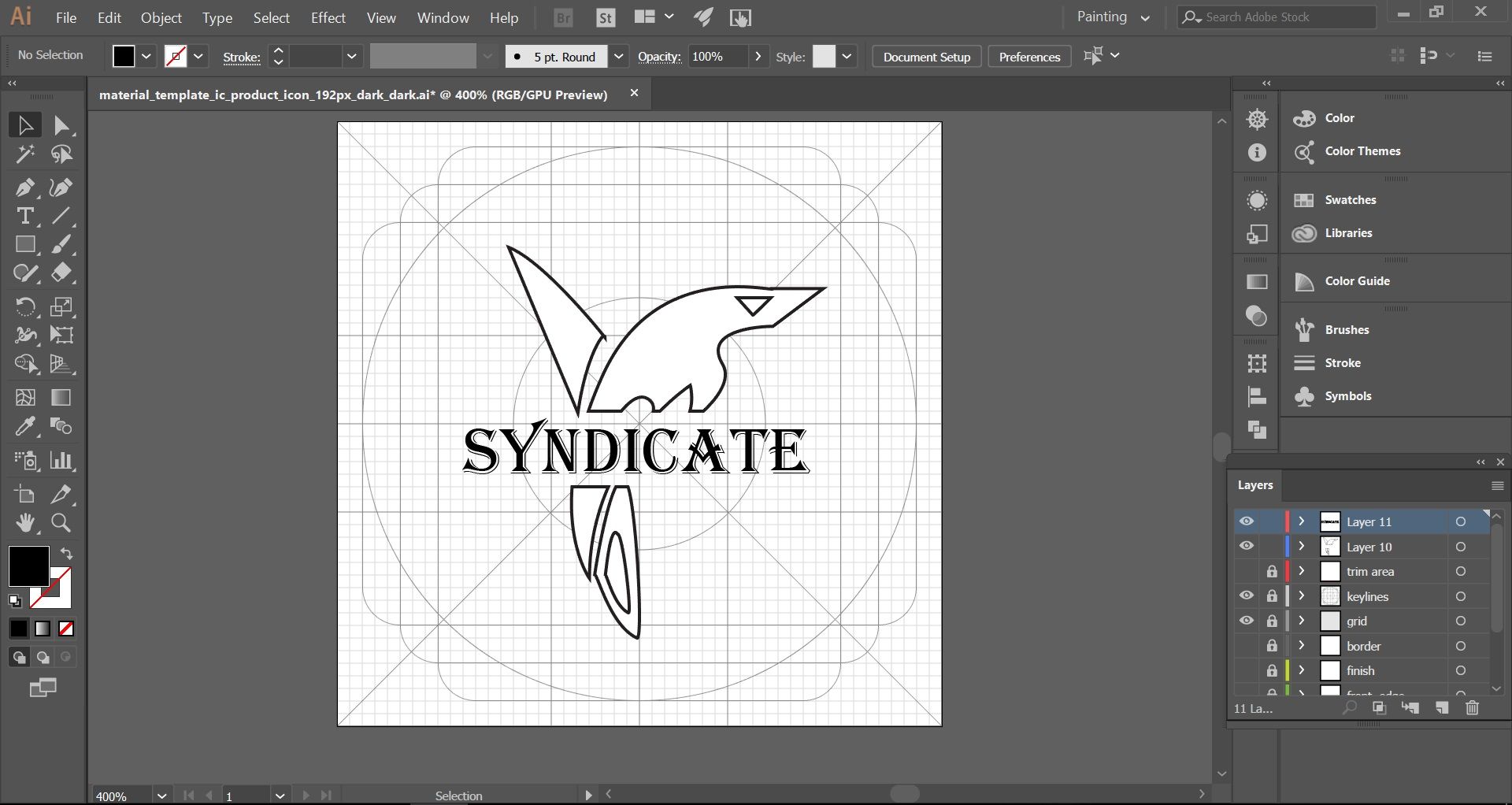Select the Free Transform tool
This screenshot has height=805, width=1512.
pos(61,335)
